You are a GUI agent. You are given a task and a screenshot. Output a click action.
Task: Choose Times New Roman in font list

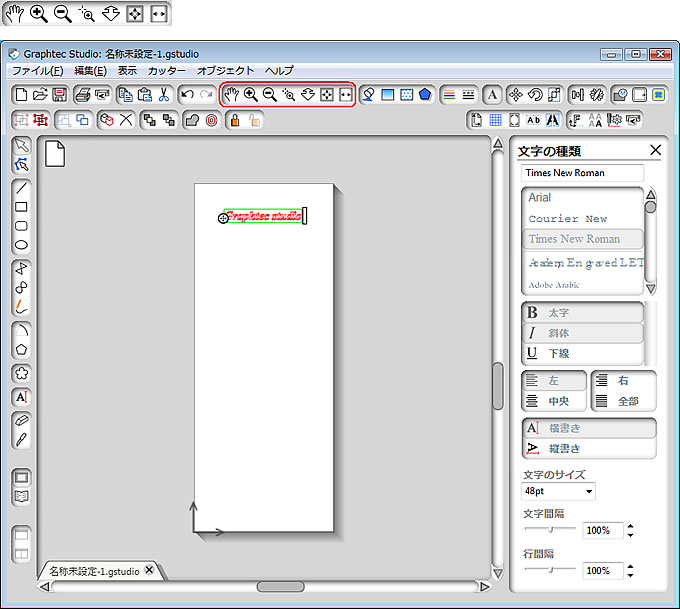coord(583,239)
